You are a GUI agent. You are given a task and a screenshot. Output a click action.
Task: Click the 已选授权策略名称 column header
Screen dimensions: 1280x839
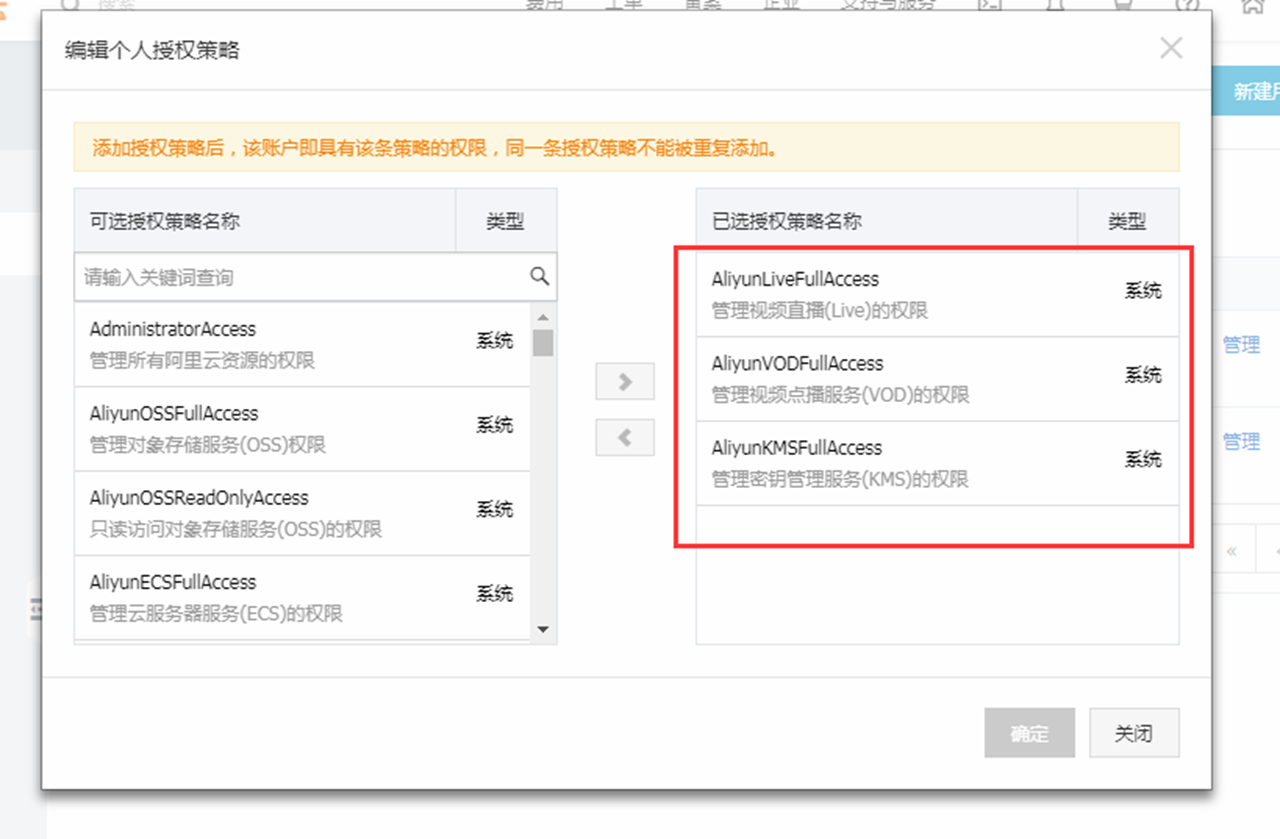[887, 221]
